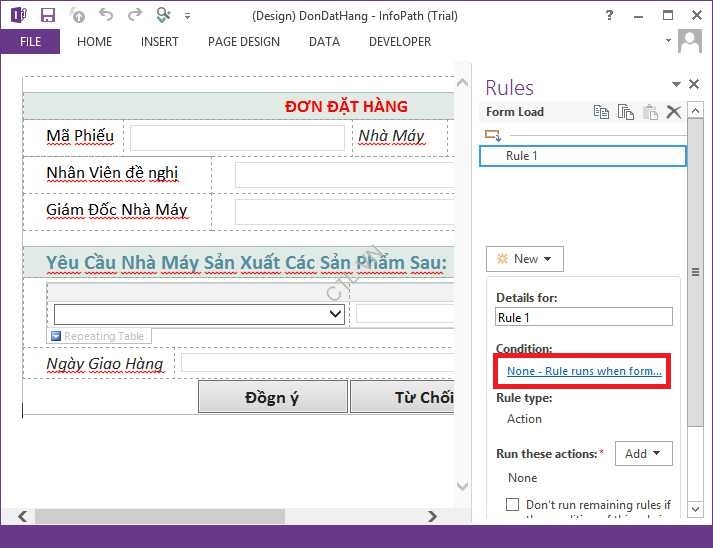Delete the selected rule with X icon
713x548 pixels.
point(673,112)
